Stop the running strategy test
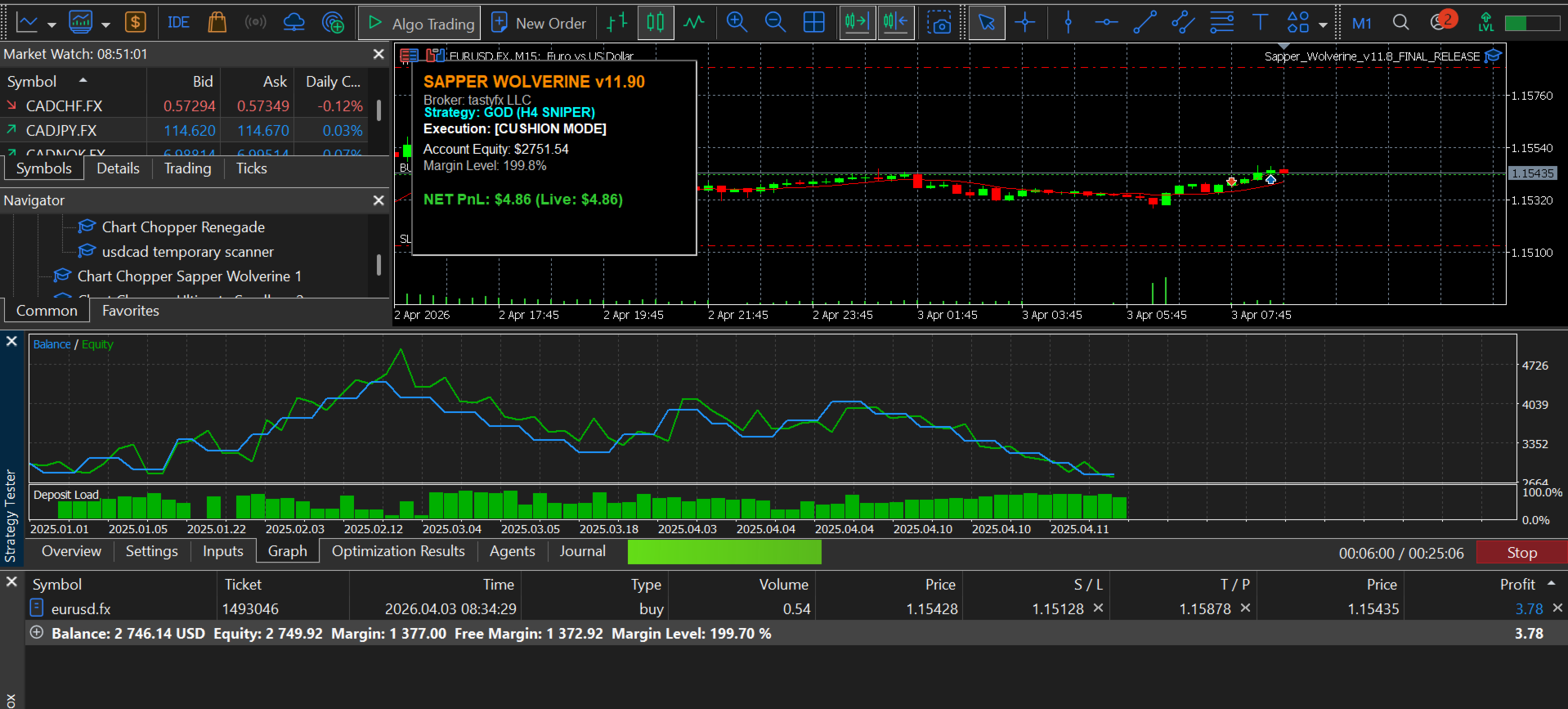1568x709 pixels. click(1521, 553)
